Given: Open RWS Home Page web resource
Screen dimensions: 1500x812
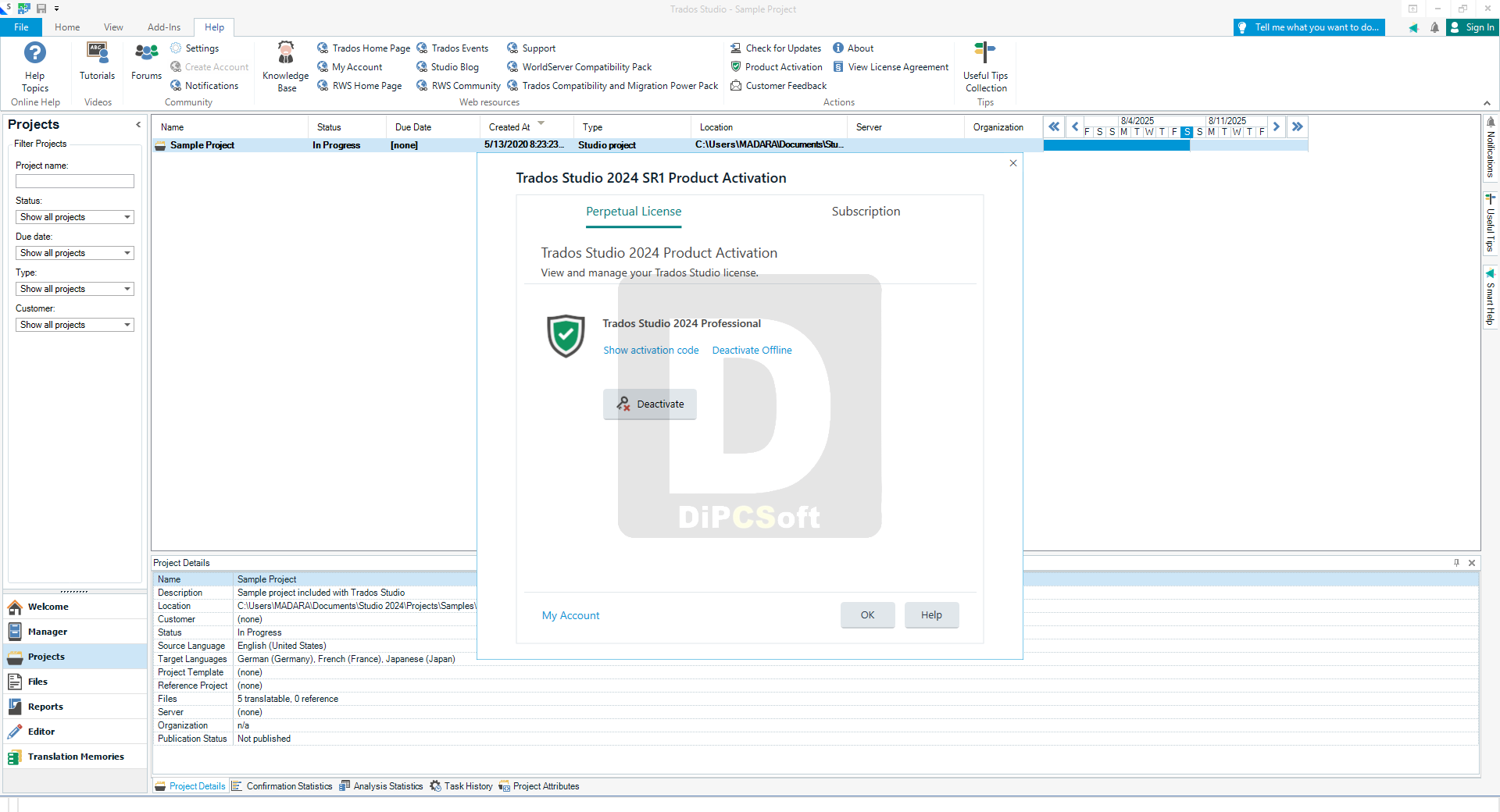Looking at the screenshot, I should click(359, 86).
